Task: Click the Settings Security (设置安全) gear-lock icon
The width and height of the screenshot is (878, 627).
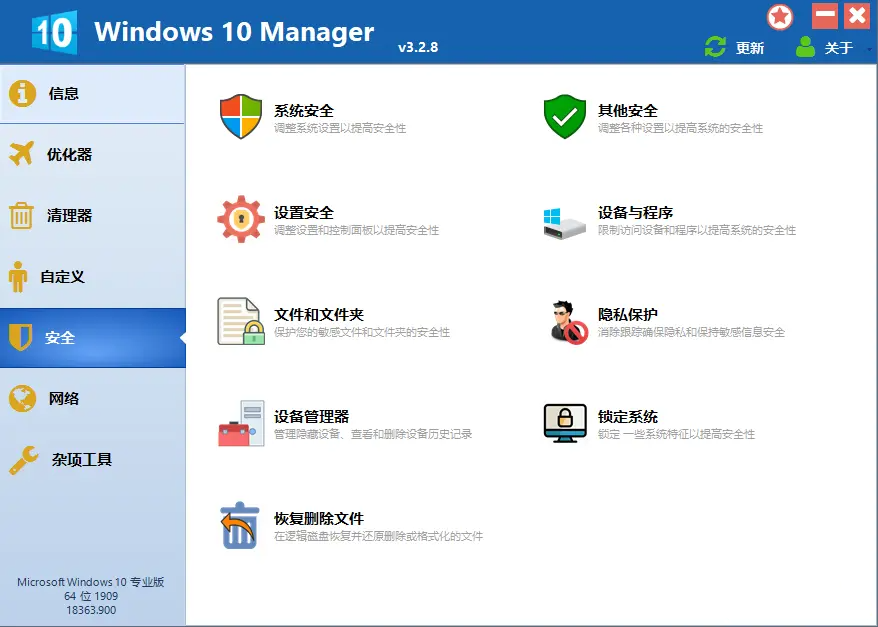Action: pos(240,220)
